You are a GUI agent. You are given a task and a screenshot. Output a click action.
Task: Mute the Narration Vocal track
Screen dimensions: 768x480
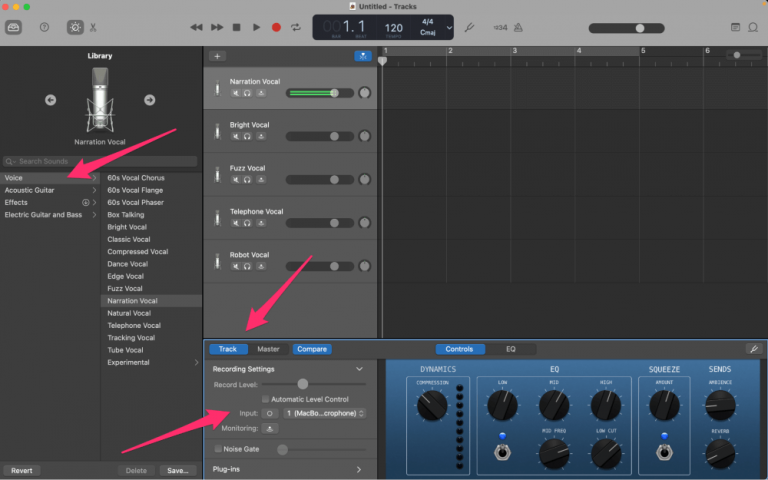pos(236,93)
